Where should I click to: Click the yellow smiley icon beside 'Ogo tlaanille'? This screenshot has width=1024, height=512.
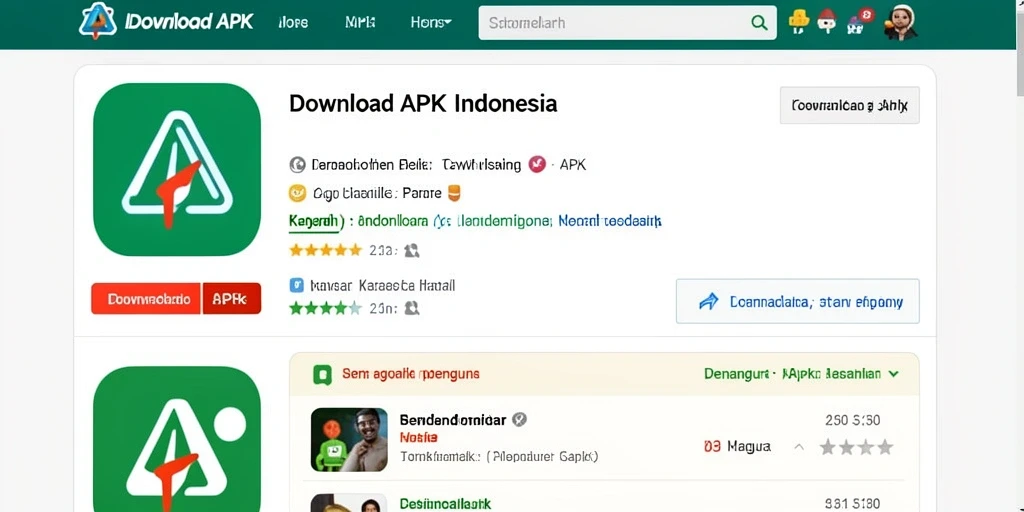tap(297, 193)
